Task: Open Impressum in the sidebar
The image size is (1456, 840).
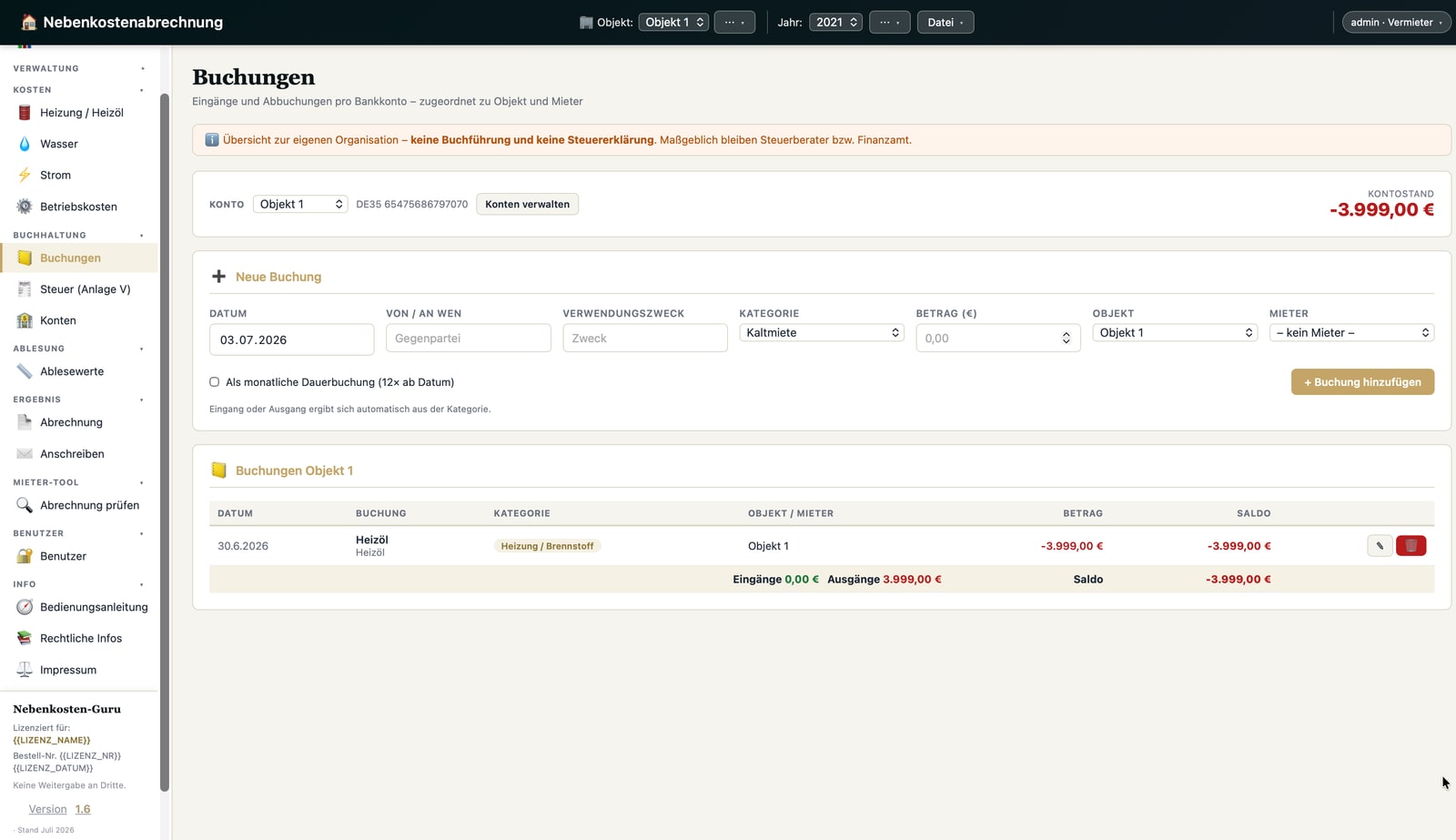Action: (x=80, y=670)
